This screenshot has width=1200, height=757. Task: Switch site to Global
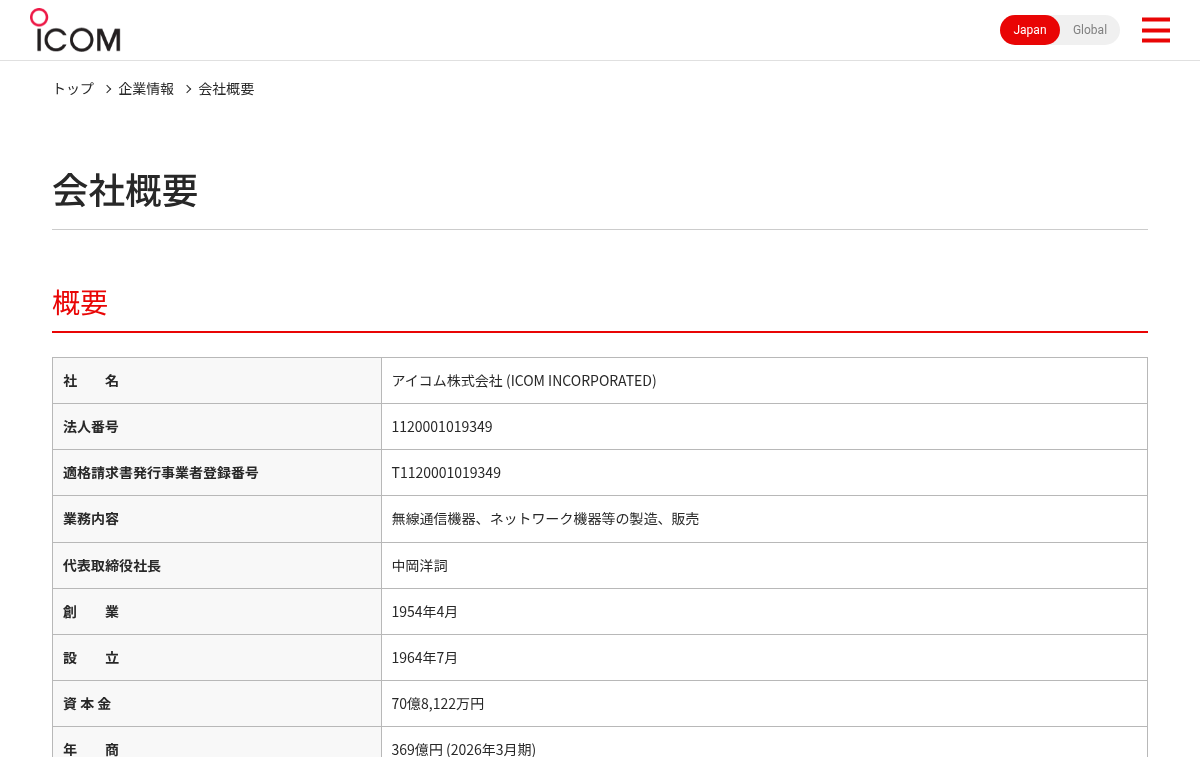click(1090, 30)
